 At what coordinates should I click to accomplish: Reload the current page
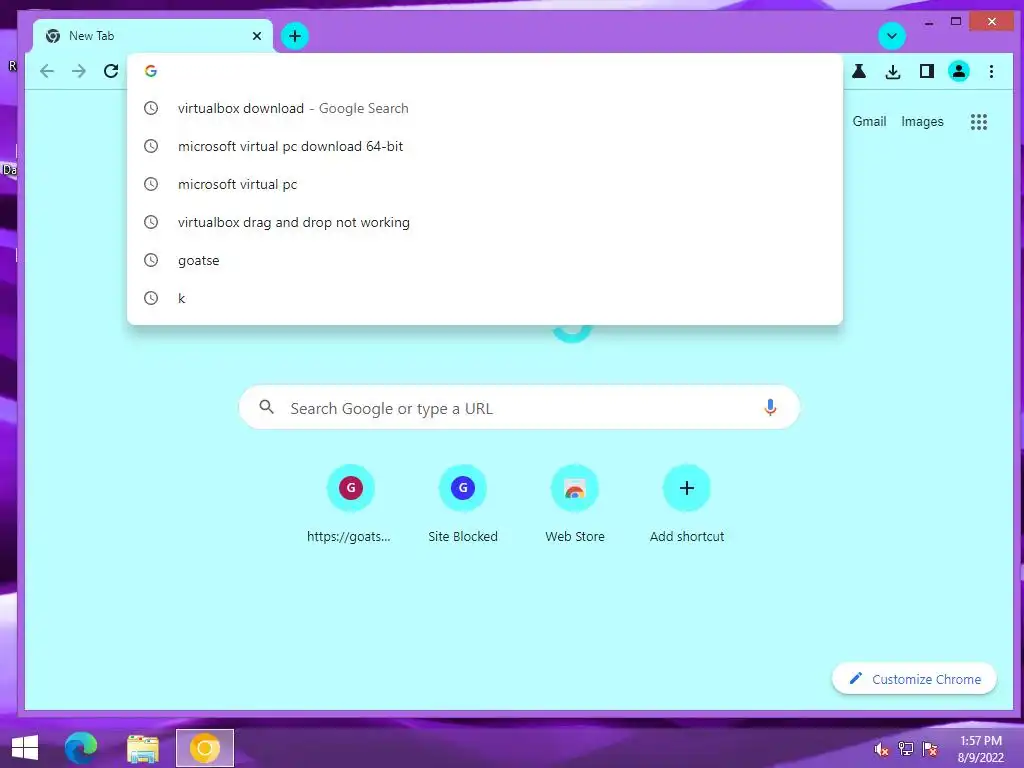(111, 71)
